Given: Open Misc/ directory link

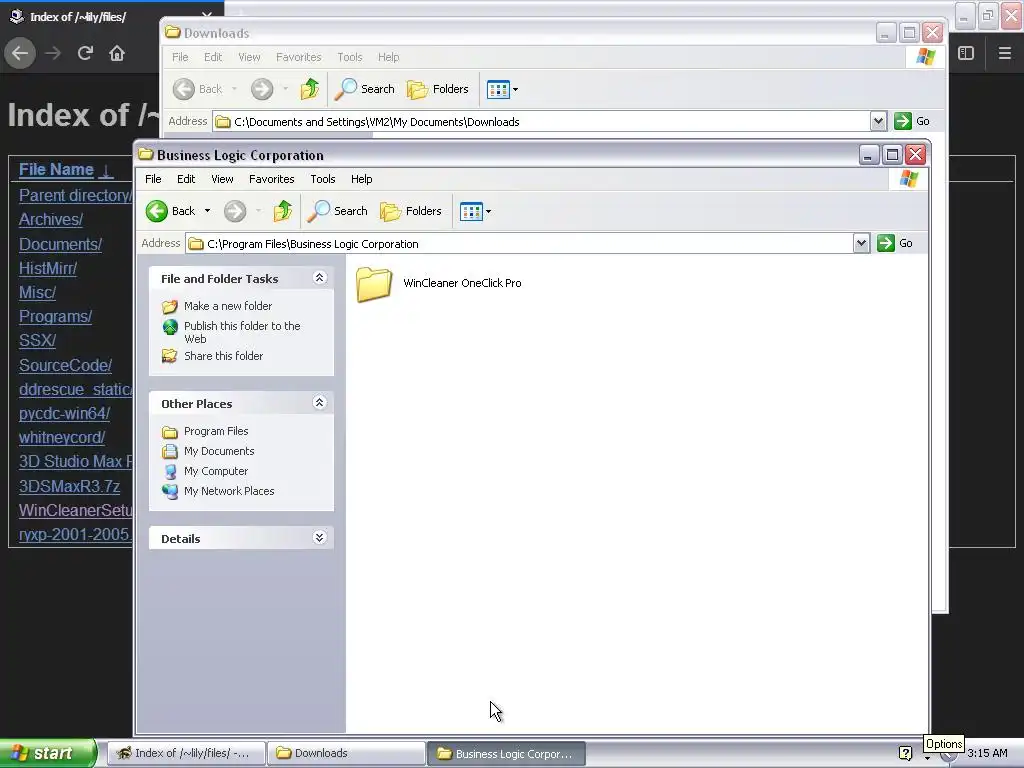Looking at the screenshot, I should pos(37,293).
